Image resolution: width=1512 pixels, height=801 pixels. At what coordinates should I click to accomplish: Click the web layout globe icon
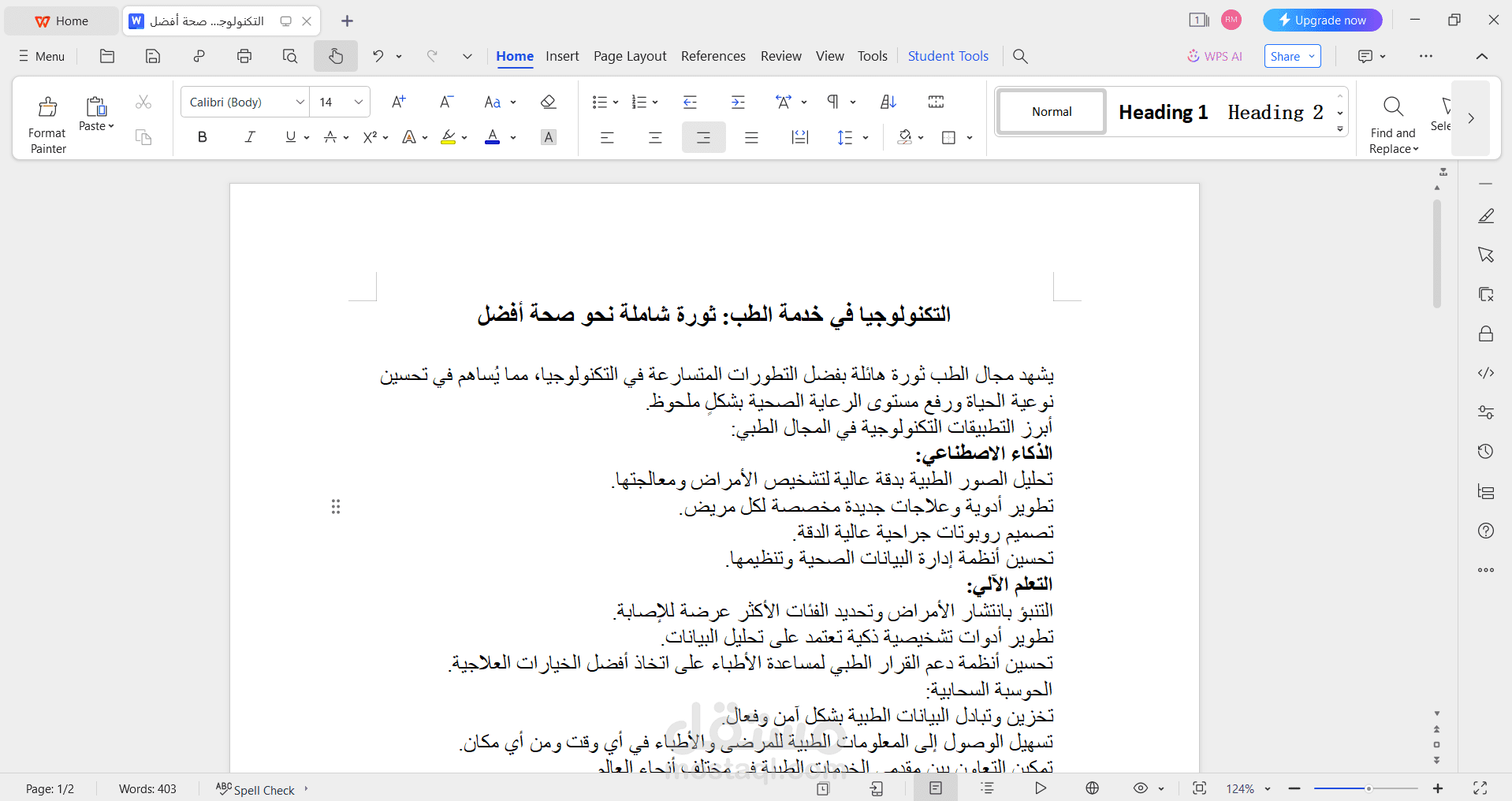click(x=1092, y=788)
